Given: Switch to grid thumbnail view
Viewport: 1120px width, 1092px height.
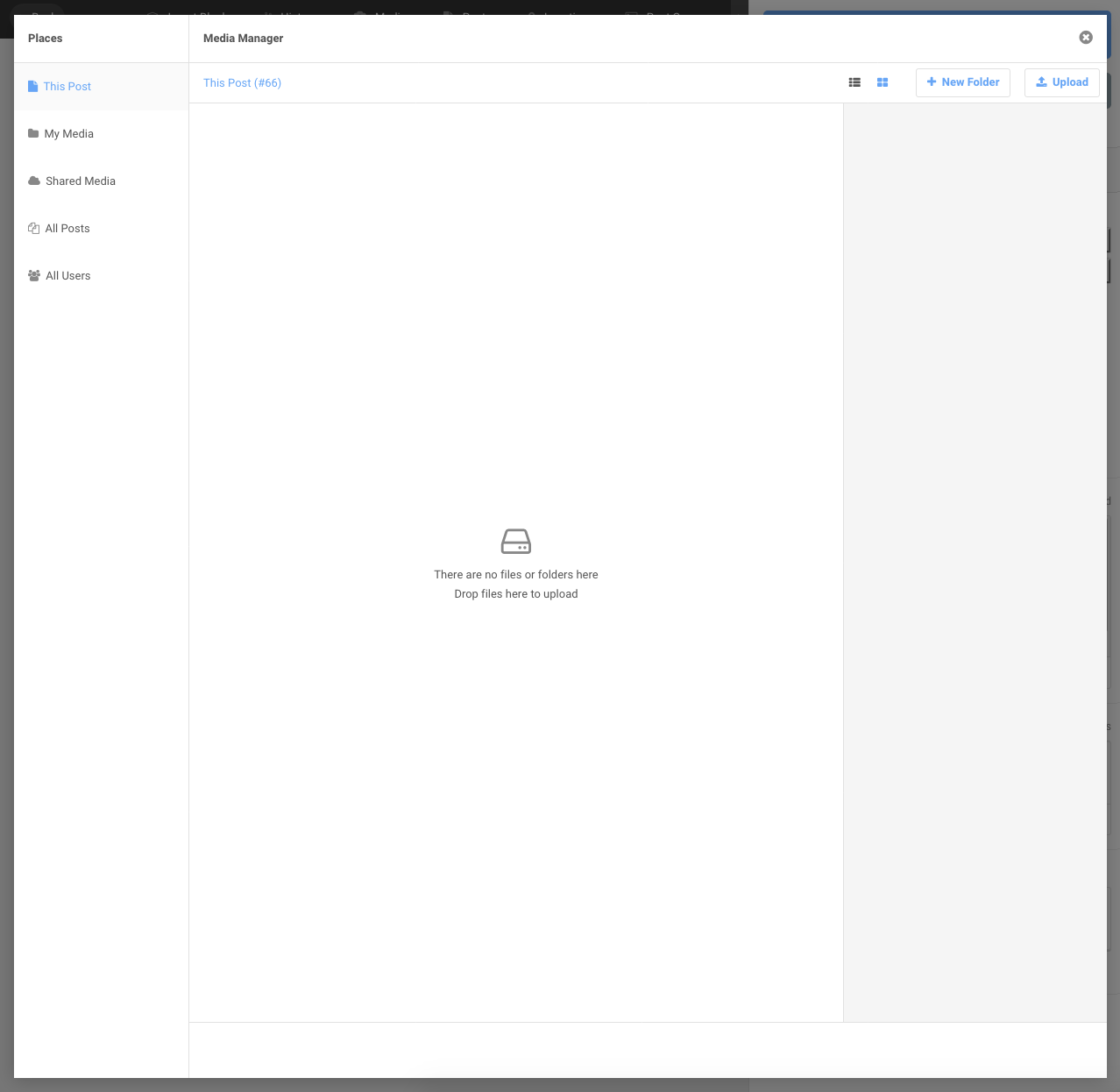Looking at the screenshot, I should coord(883,82).
